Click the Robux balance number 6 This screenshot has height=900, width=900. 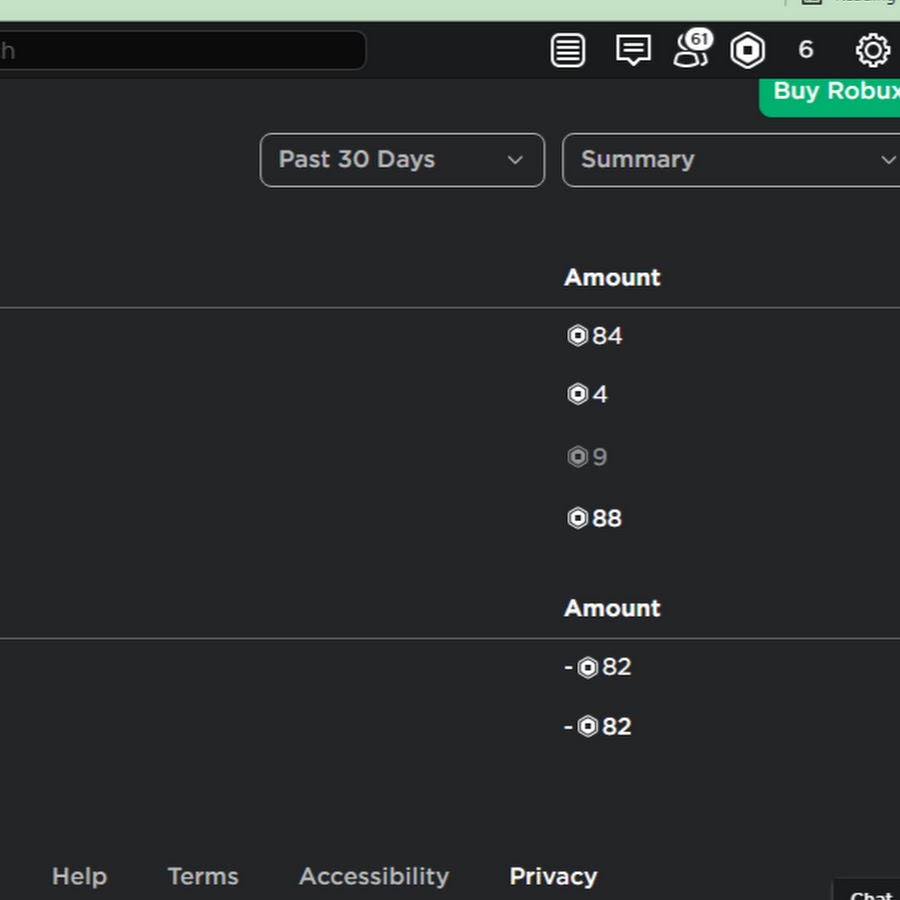806,50
